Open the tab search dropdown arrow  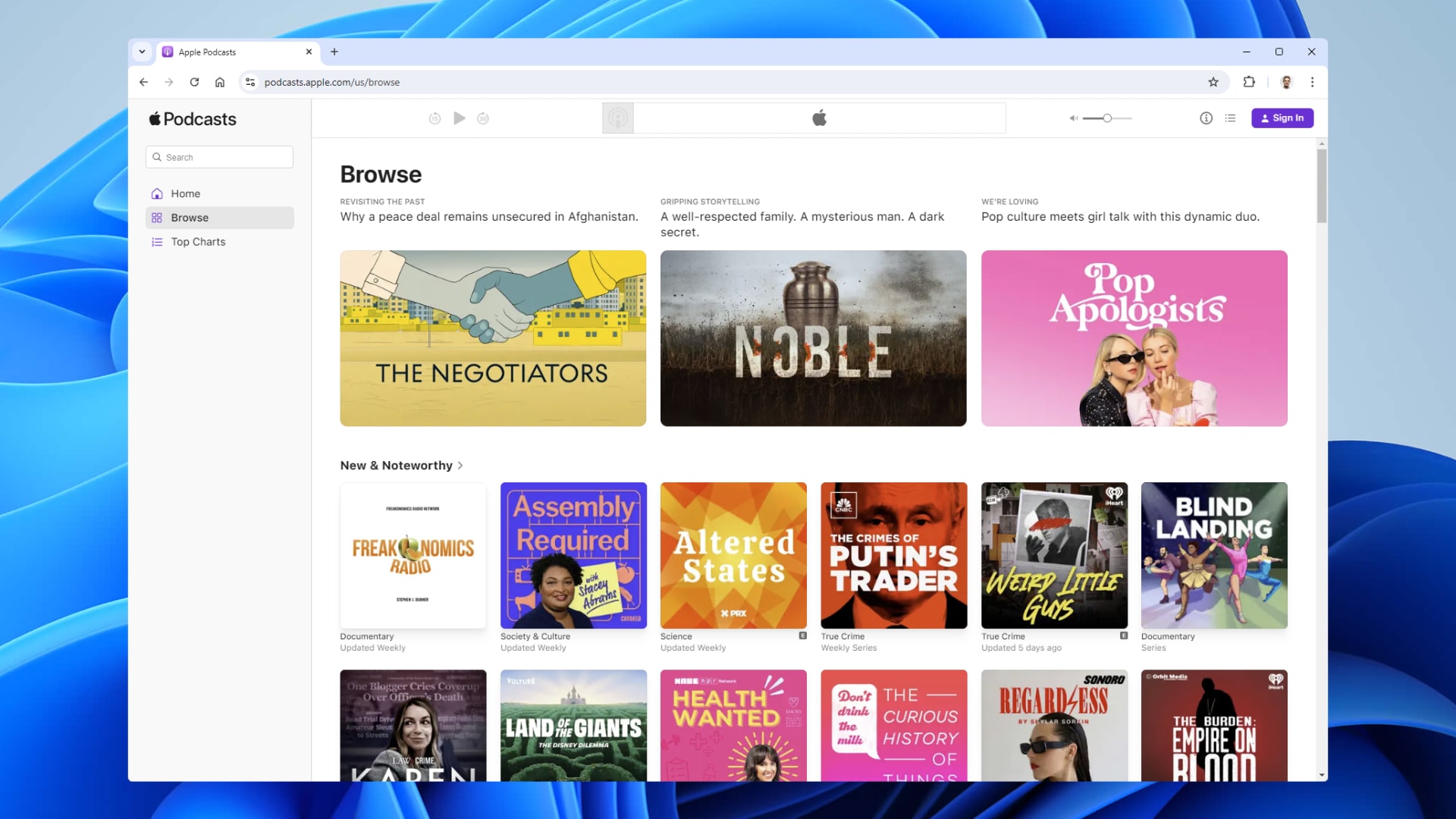pos(142,52)
